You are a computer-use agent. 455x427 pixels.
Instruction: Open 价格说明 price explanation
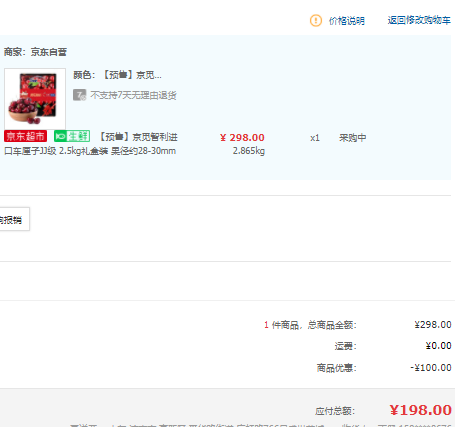pyautogui.click(x=347, y=21)
